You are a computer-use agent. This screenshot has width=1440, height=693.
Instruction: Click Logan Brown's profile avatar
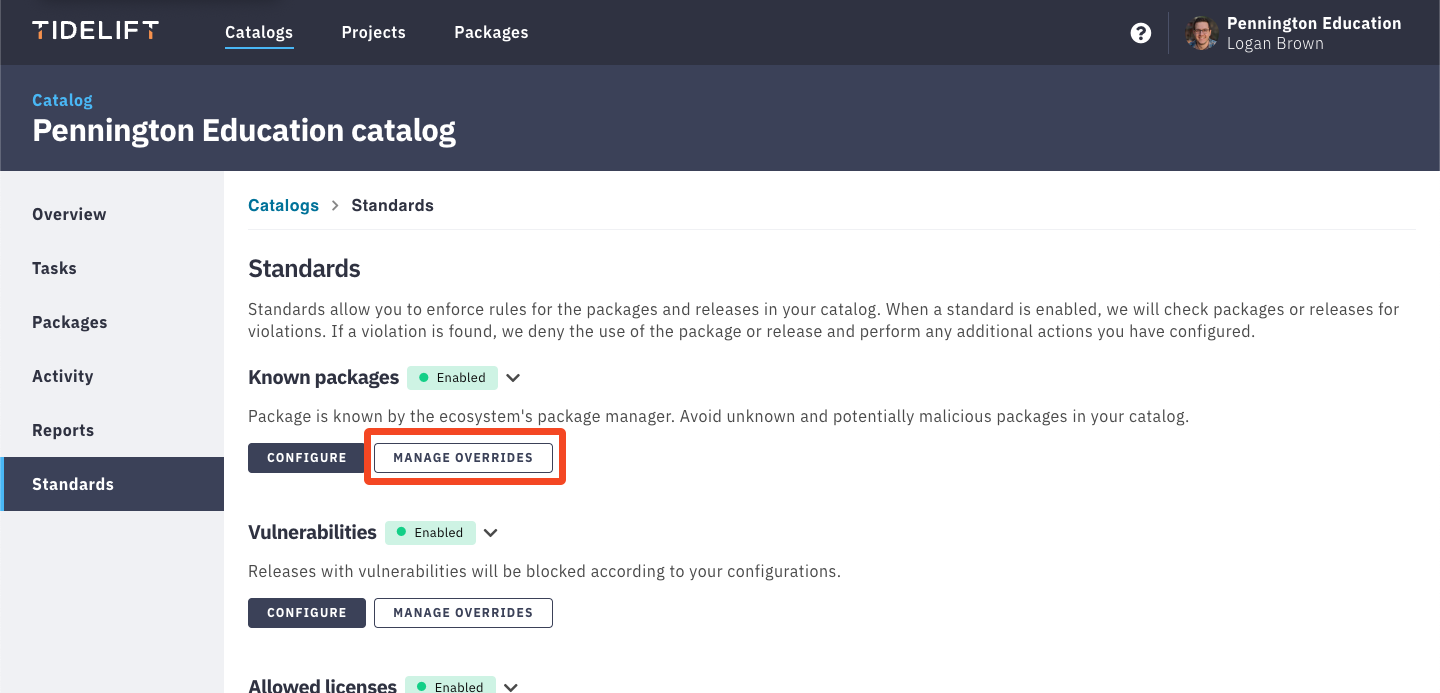(1201, 33)
